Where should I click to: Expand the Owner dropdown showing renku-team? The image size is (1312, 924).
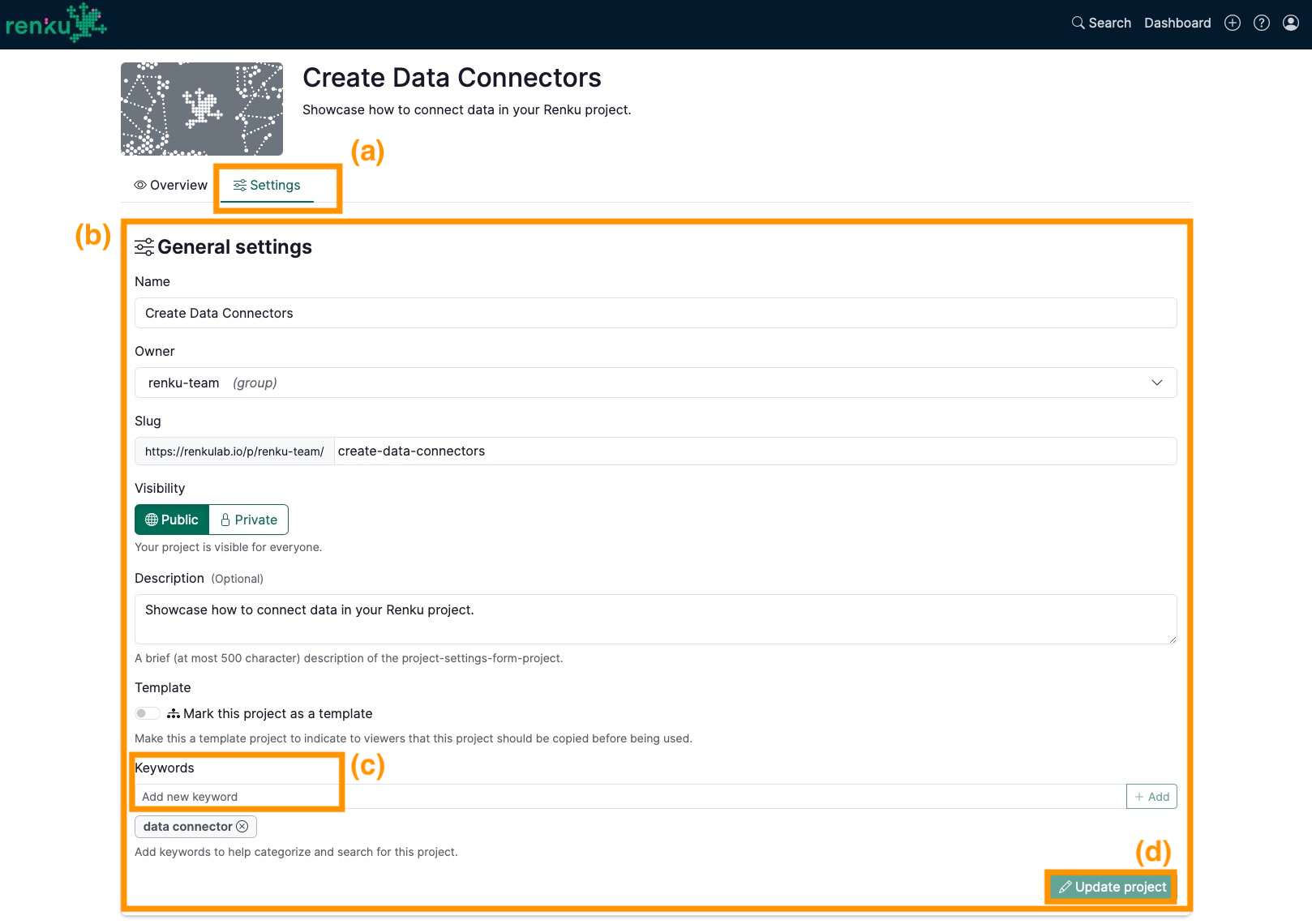pos(655,383)
